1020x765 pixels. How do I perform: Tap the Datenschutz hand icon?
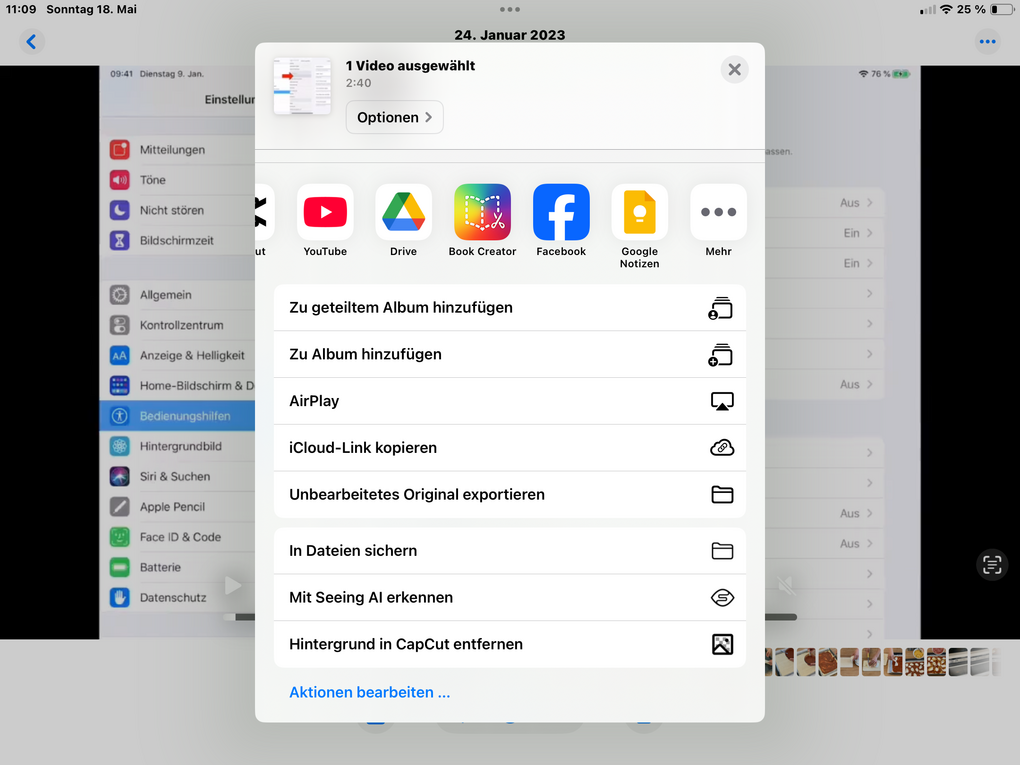[120, 597]
